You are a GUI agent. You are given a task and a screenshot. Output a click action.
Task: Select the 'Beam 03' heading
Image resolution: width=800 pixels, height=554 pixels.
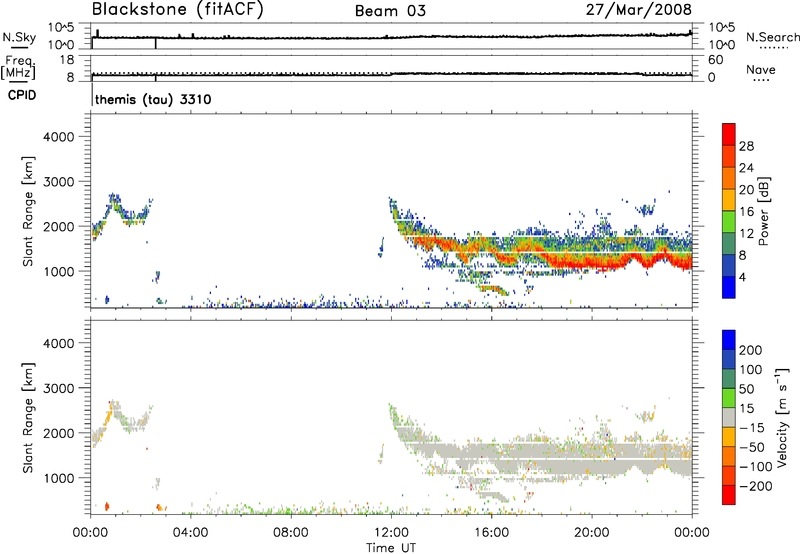pos(390,11)
